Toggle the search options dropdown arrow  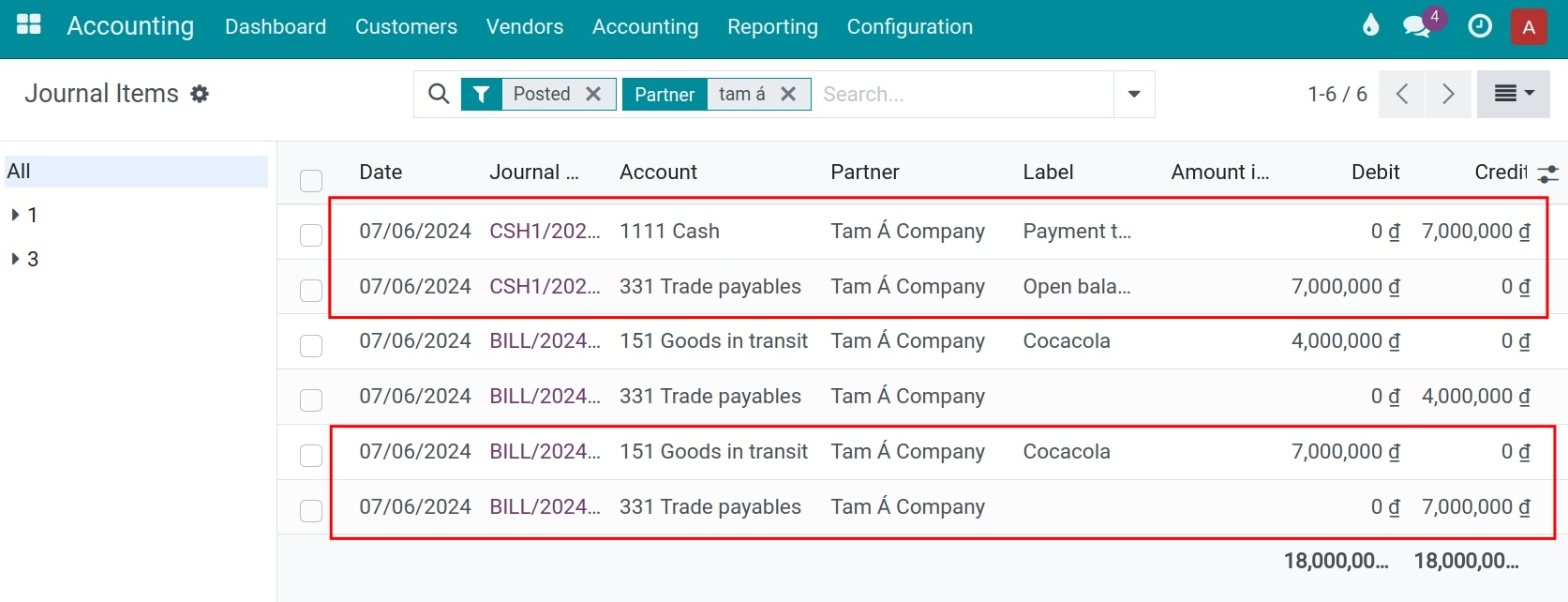coord(1134,94)
